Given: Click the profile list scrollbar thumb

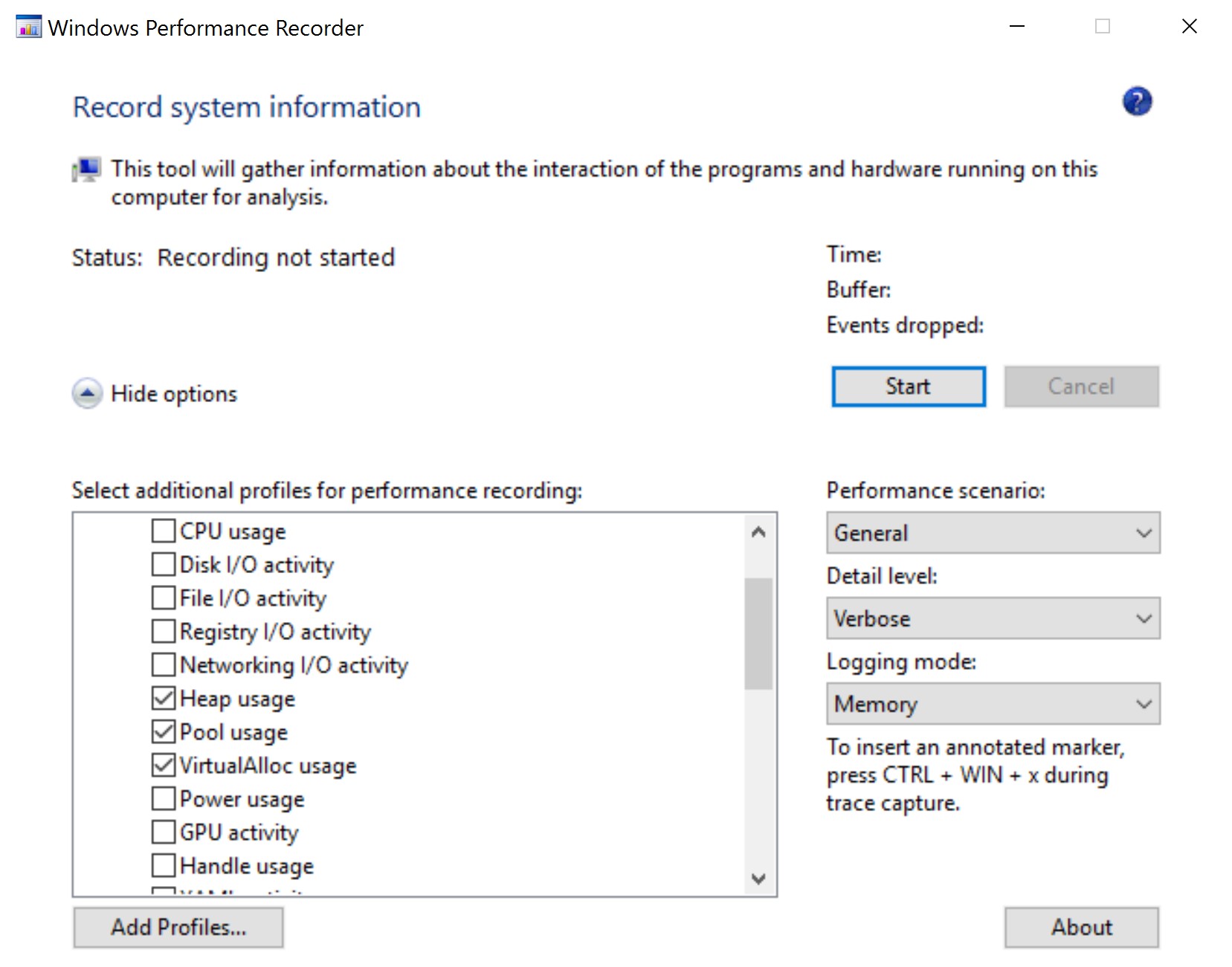Looking at the screenshot, I should click(x=758, y=633).
